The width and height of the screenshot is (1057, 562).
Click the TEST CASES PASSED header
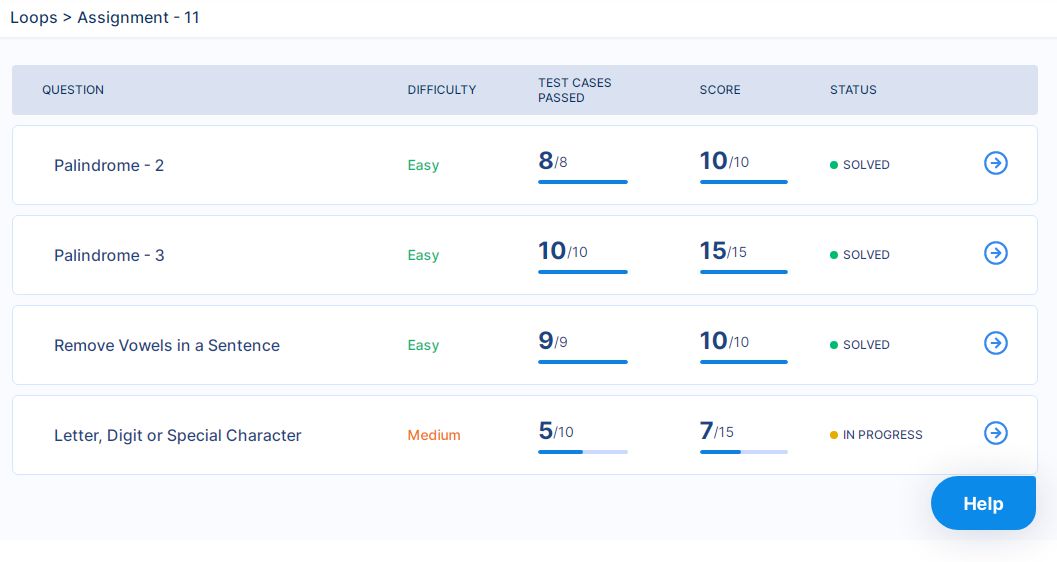(575, 90)
